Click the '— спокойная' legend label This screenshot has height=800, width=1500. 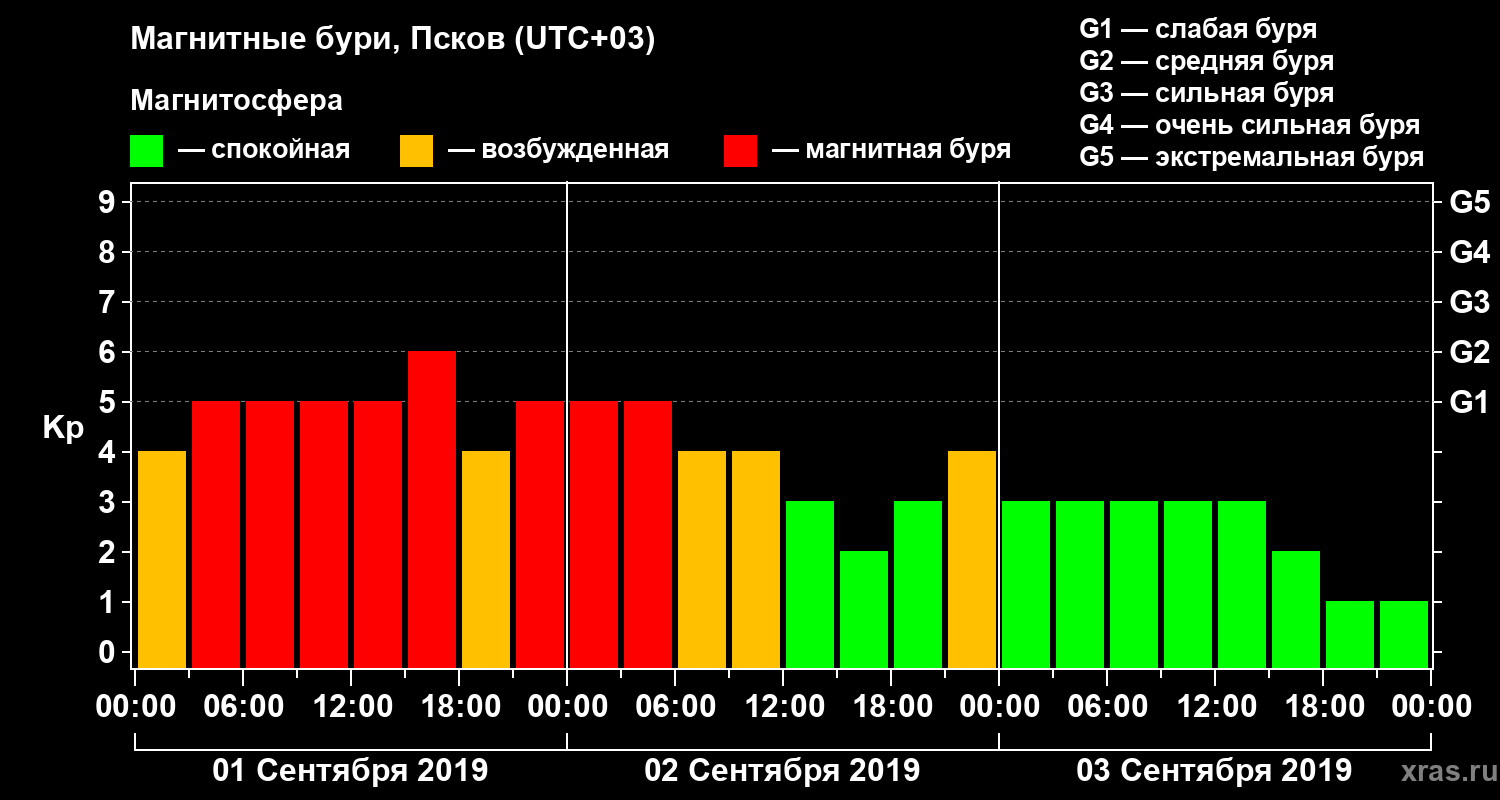click(264, 150)
